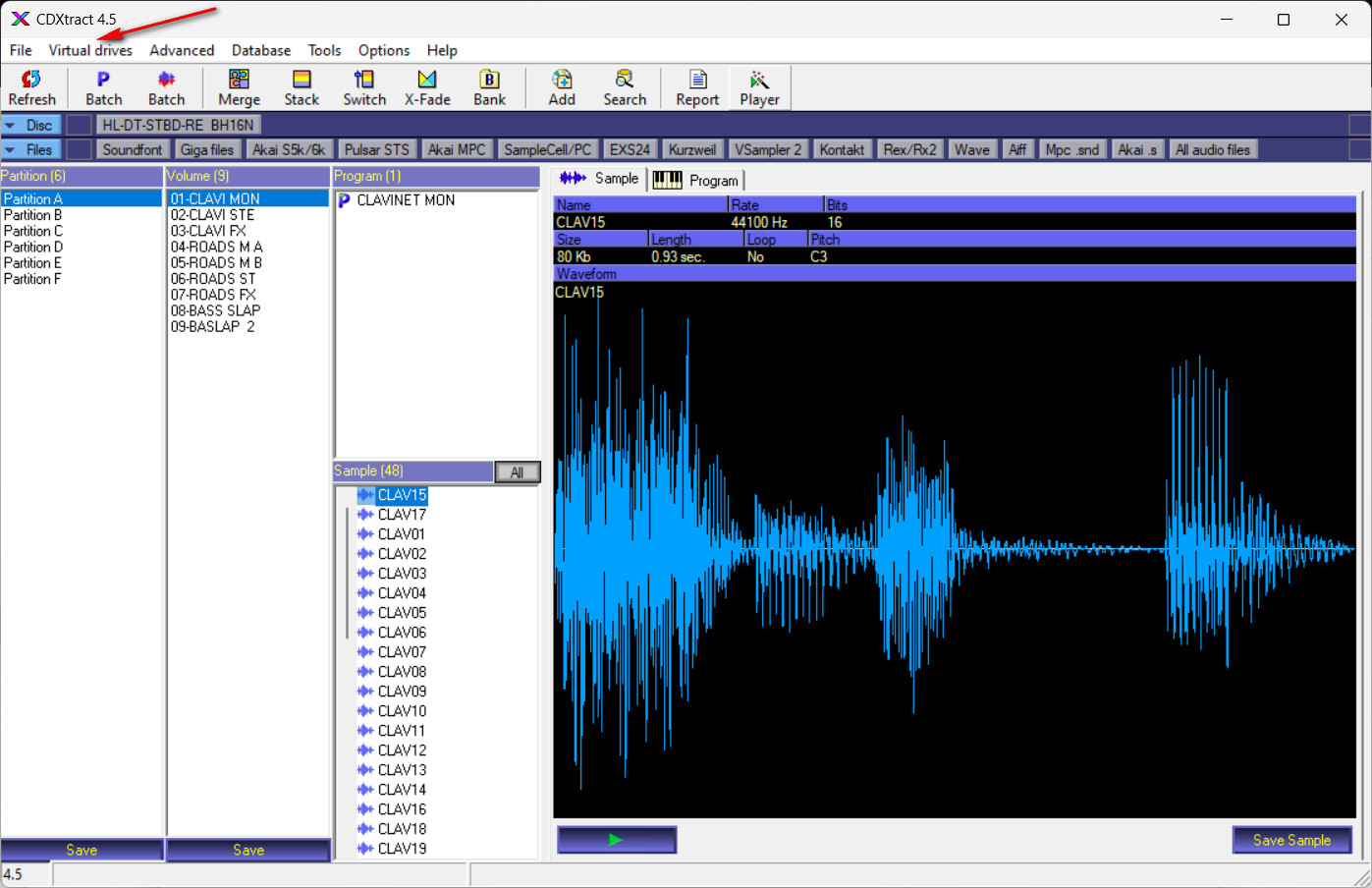Viewport: 1372px width, 888px height.
Task: Filter by SampleCell/PC format
Action: [x=547, y=149]
